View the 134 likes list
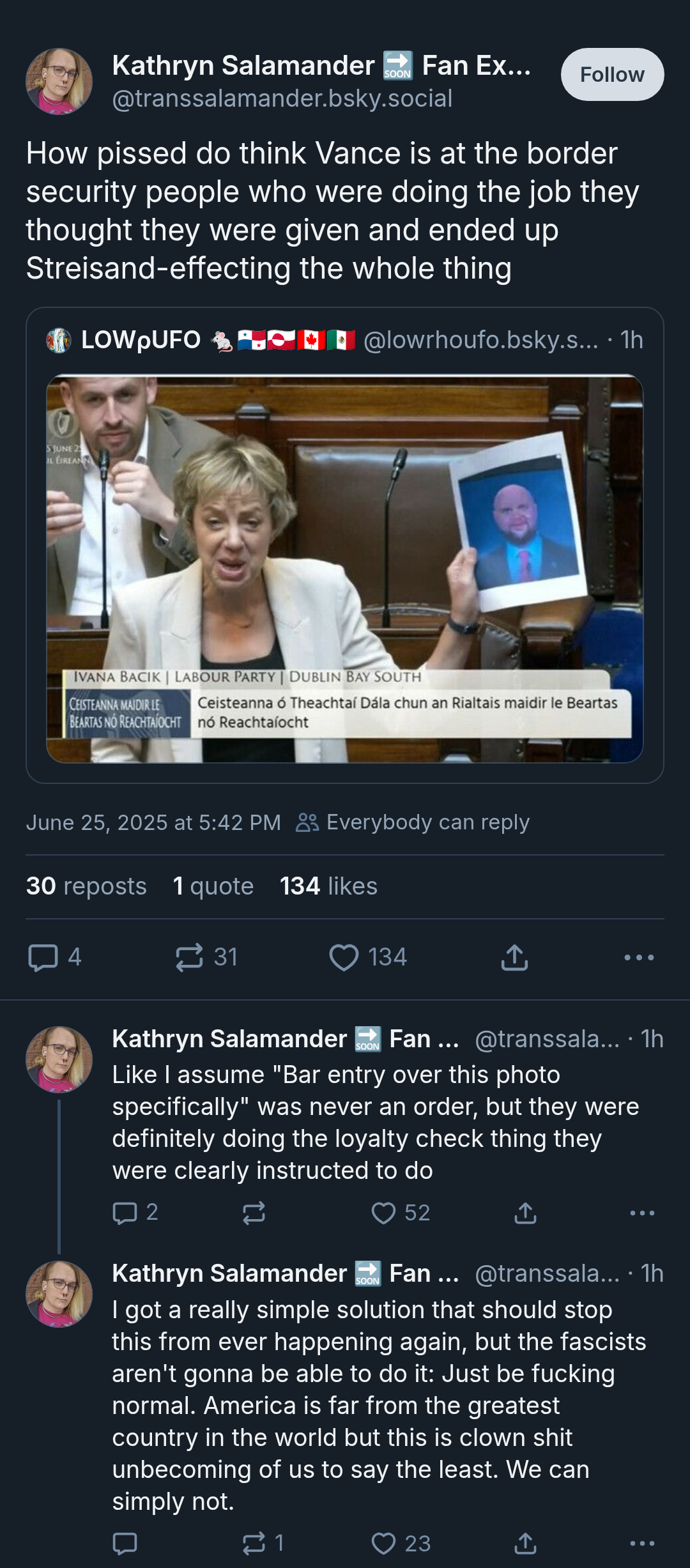The height and width of the screenshot is (1568, 690). pyautogui.click(x=328, y=886)
